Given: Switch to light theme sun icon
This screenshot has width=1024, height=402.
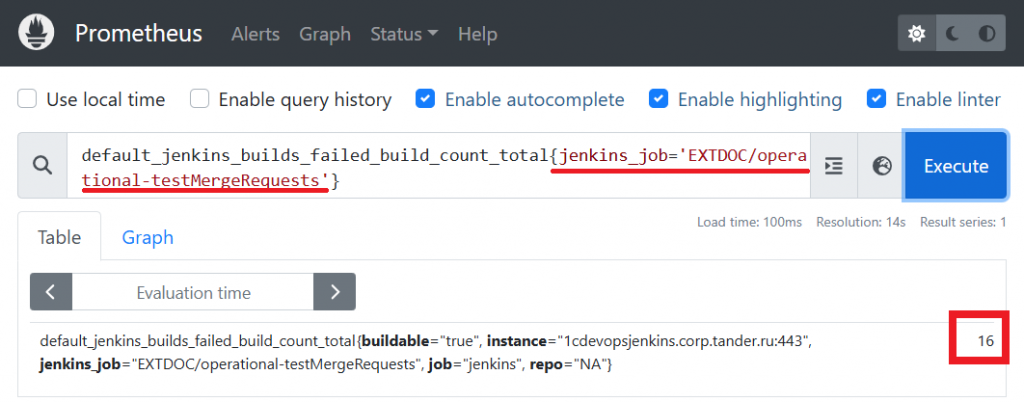Looking at the screenshot, I should click(x=916, y=33).
